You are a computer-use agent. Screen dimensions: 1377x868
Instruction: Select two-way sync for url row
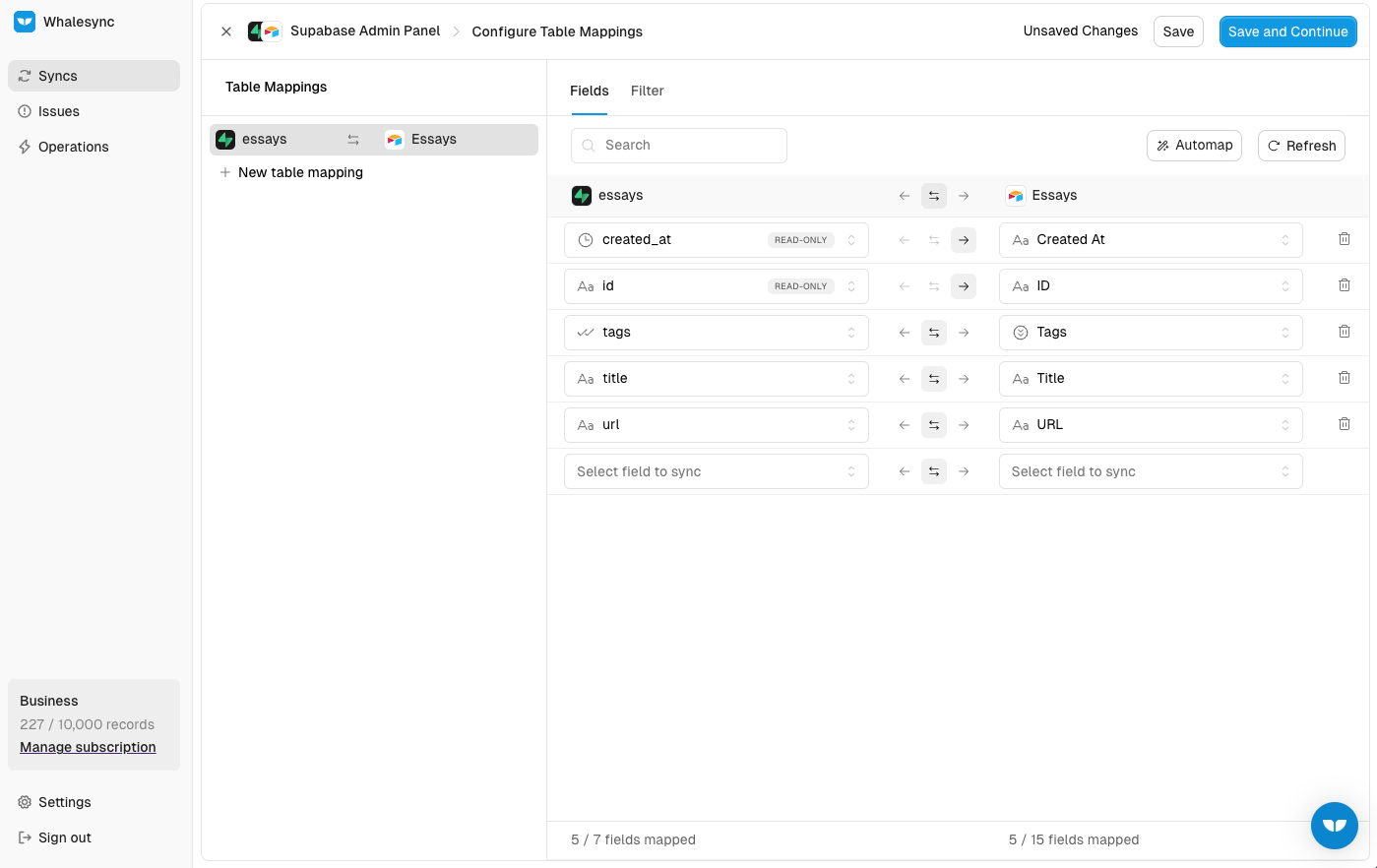tap(934, 425)
